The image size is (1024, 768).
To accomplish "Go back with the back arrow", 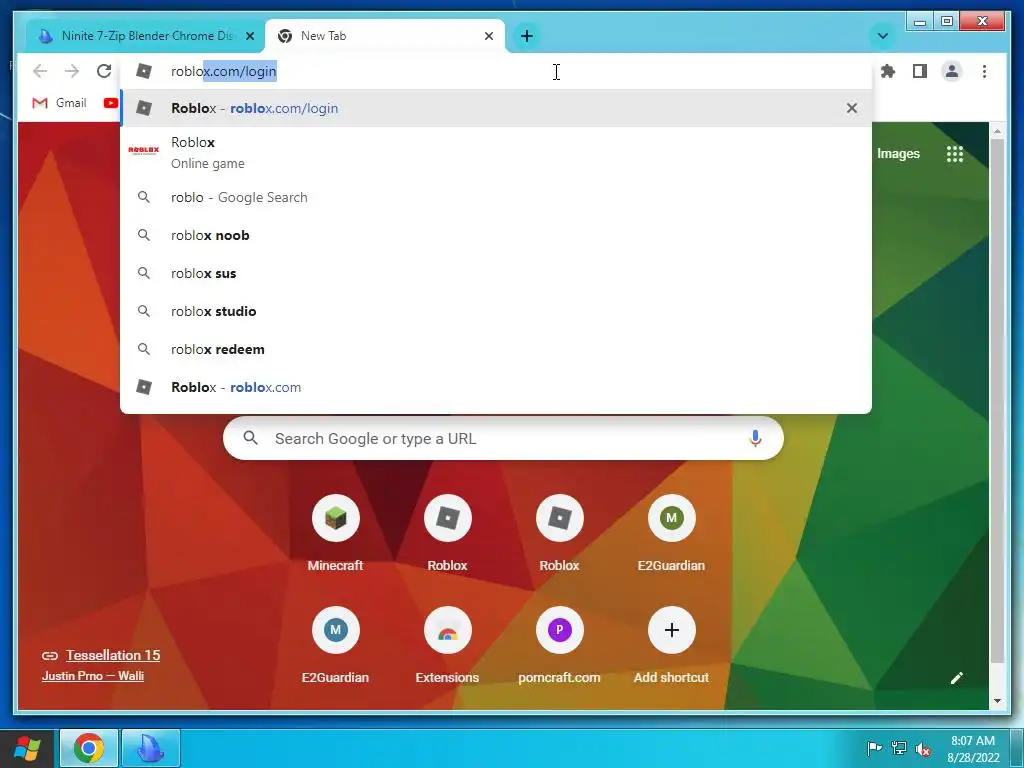I will (x=40, y=71).
